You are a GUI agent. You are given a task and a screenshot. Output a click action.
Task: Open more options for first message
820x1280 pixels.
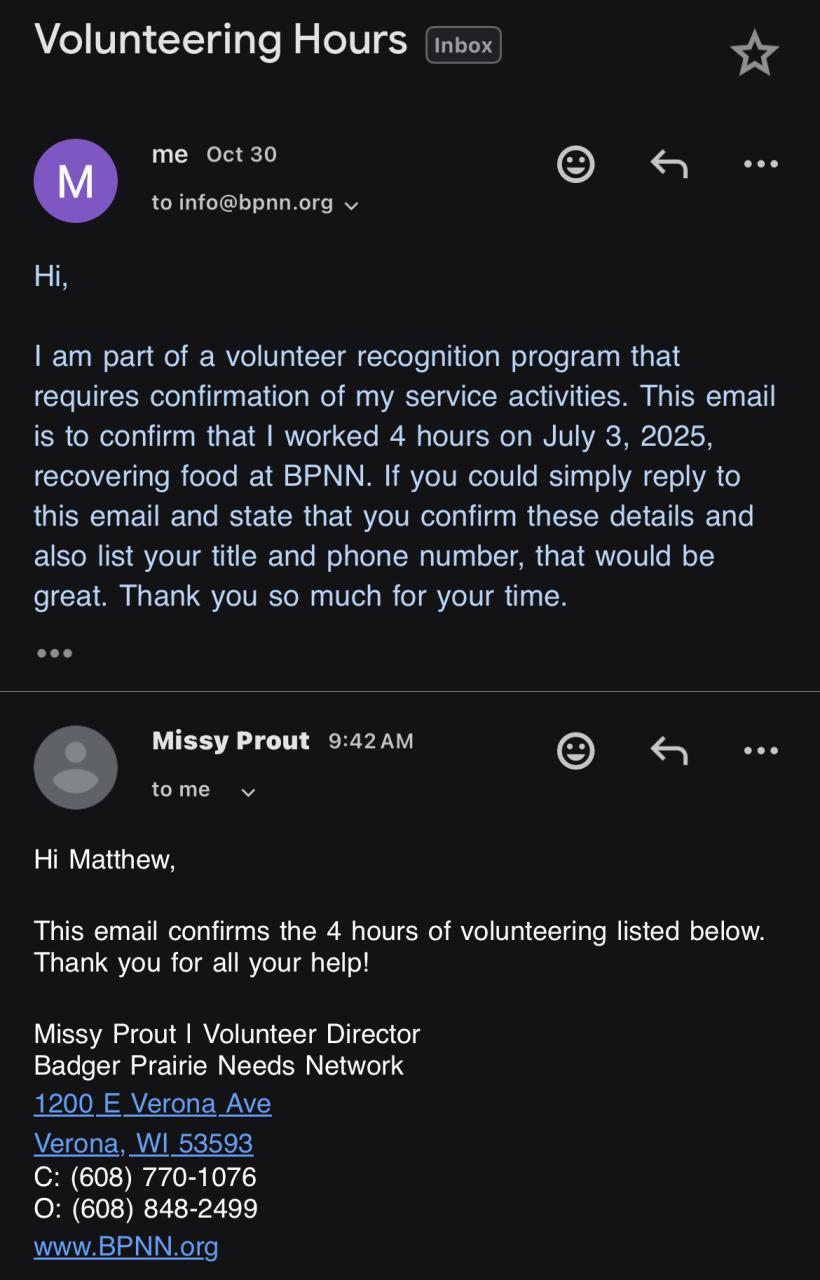(761, 164)
